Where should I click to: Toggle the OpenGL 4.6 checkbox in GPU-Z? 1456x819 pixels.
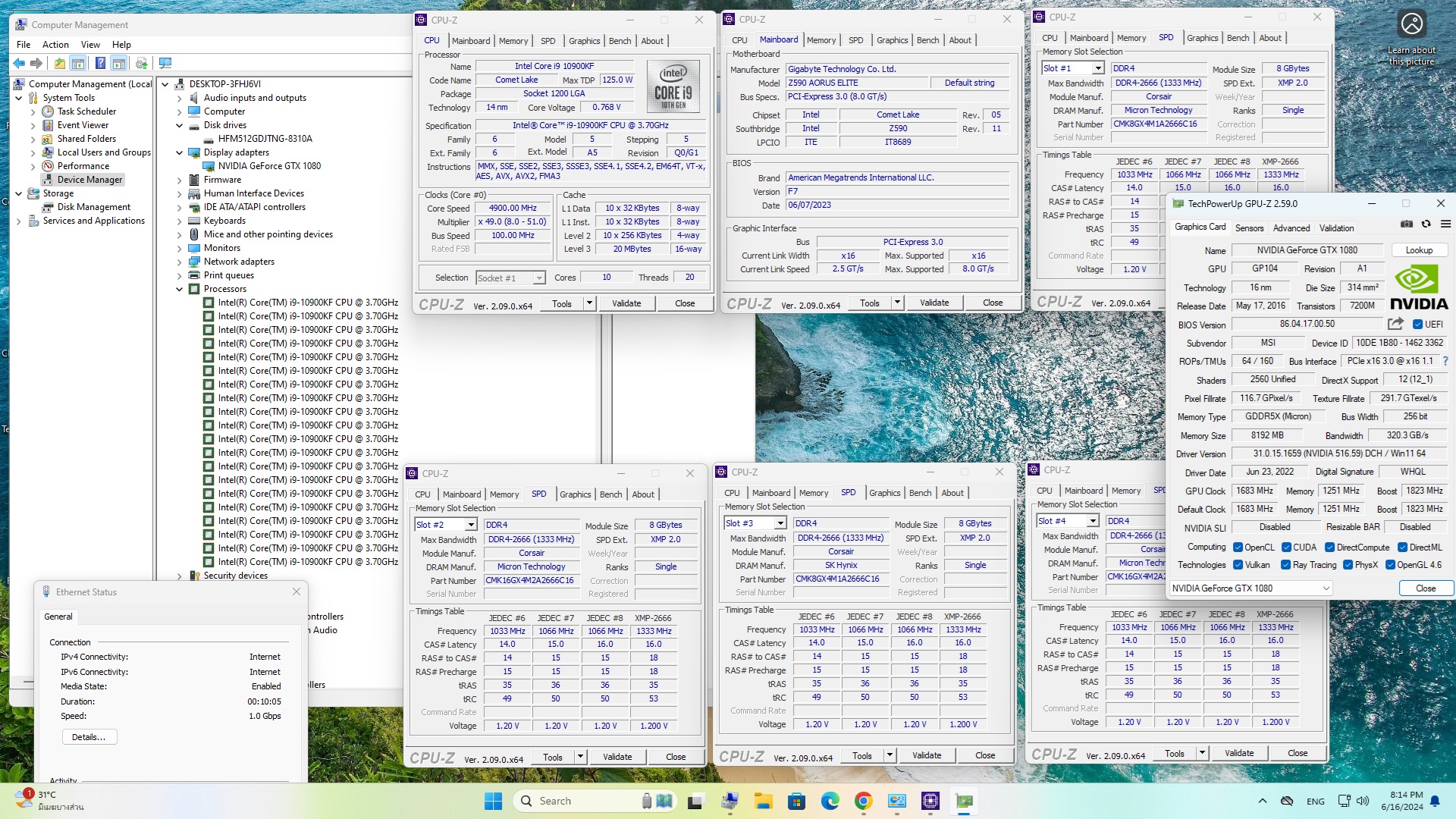(x=1390, y=565)
